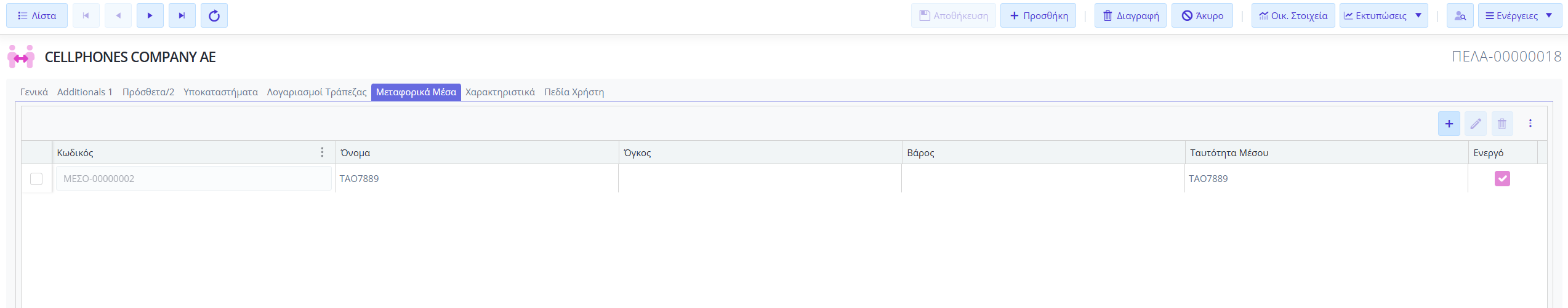Open the Χαρακτηριστικά tab
Viewport: 1568px width, 308px height.
(x=500, y=92)
